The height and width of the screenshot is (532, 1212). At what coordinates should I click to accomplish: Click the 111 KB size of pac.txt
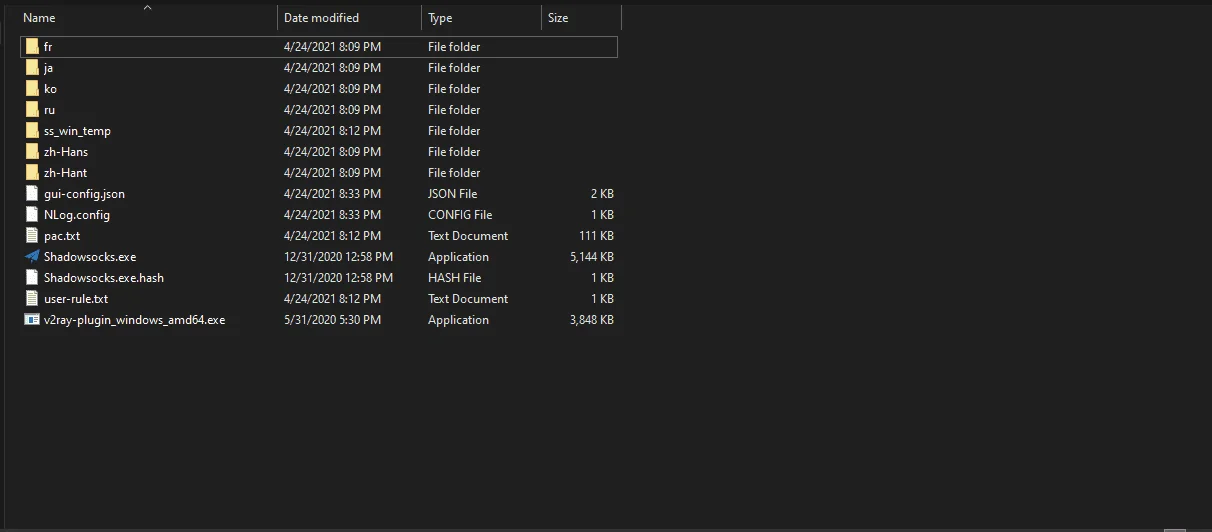596,236
